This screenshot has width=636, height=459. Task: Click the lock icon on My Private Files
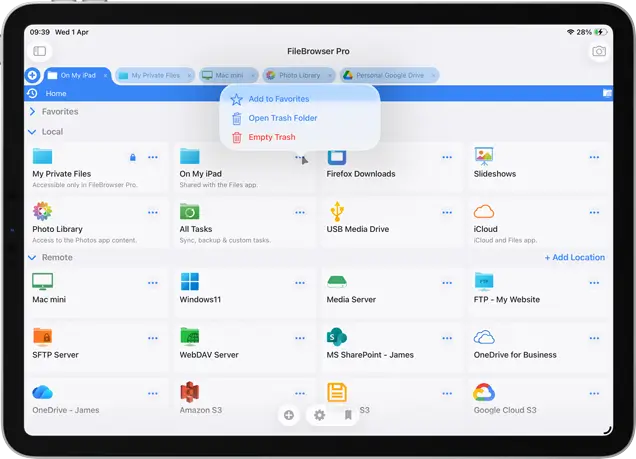coord(133,157)
